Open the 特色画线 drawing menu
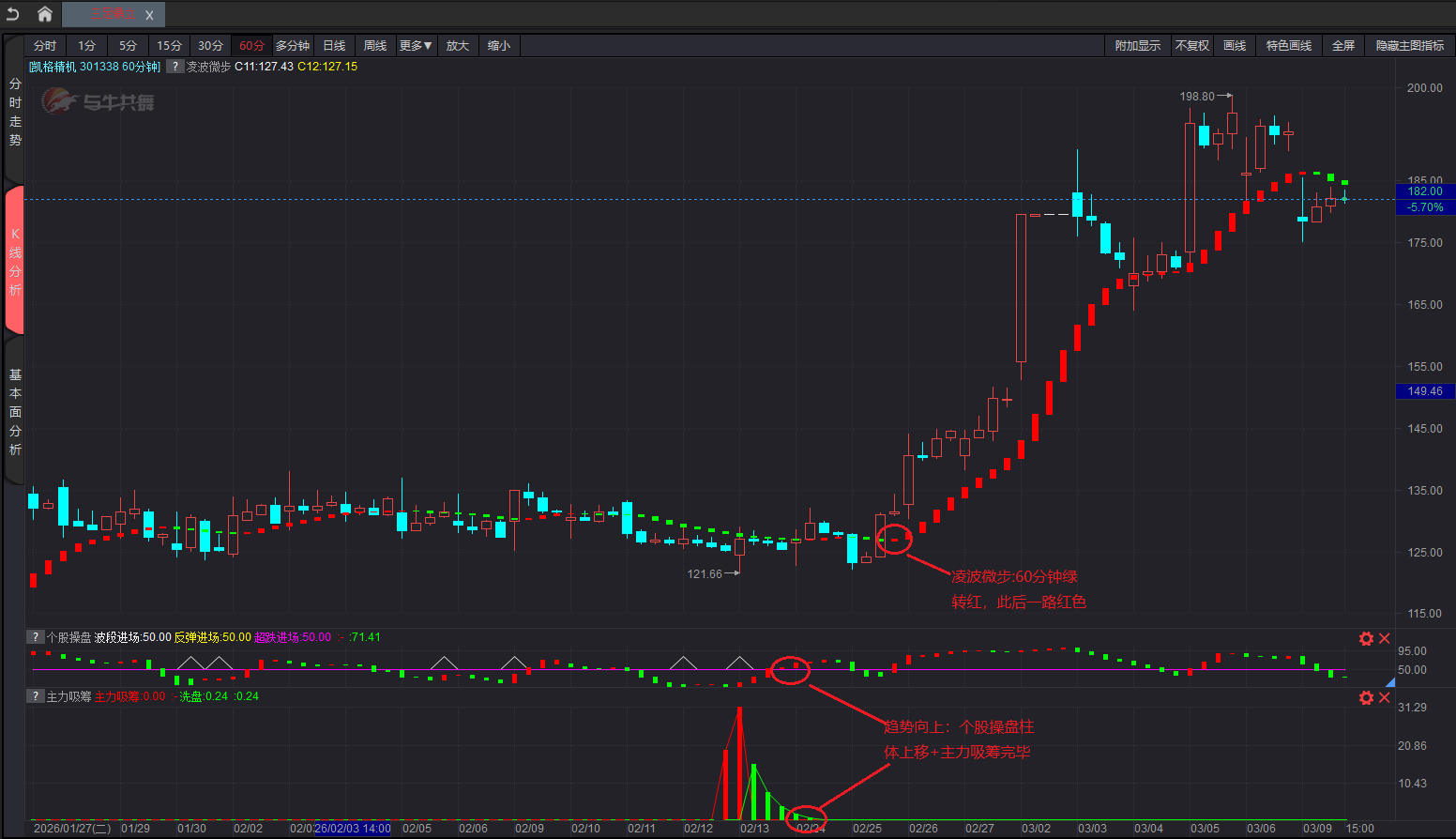This screenshot has width=1456, height=839. click(1288, 46)
